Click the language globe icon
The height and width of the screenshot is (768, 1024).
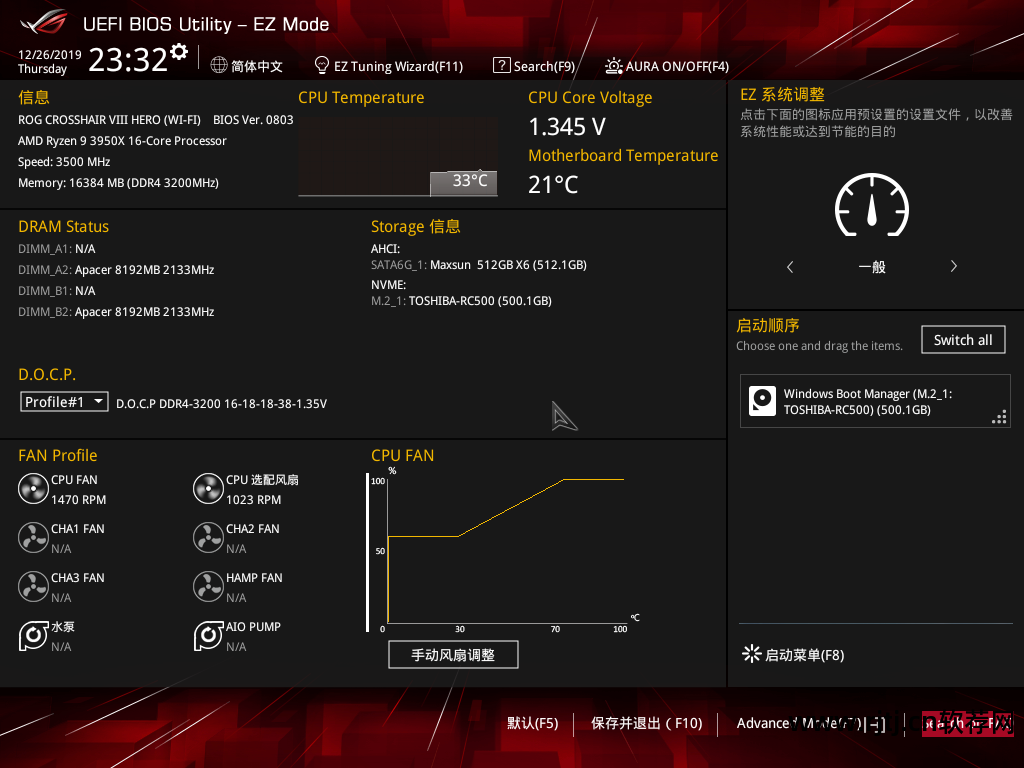coord(219,65)
